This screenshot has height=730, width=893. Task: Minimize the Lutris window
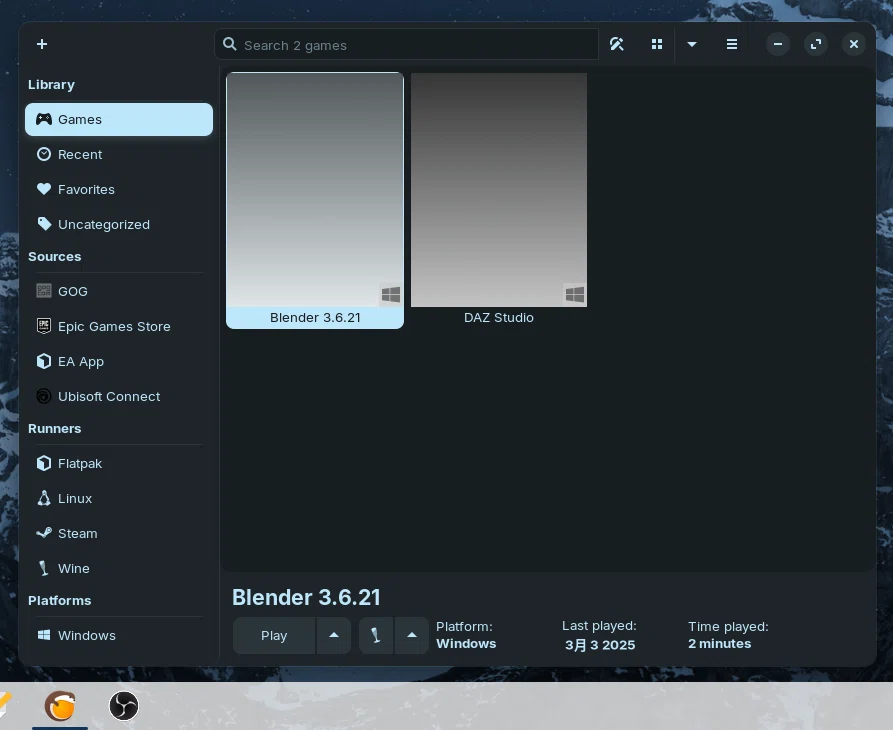pos(777,44)
